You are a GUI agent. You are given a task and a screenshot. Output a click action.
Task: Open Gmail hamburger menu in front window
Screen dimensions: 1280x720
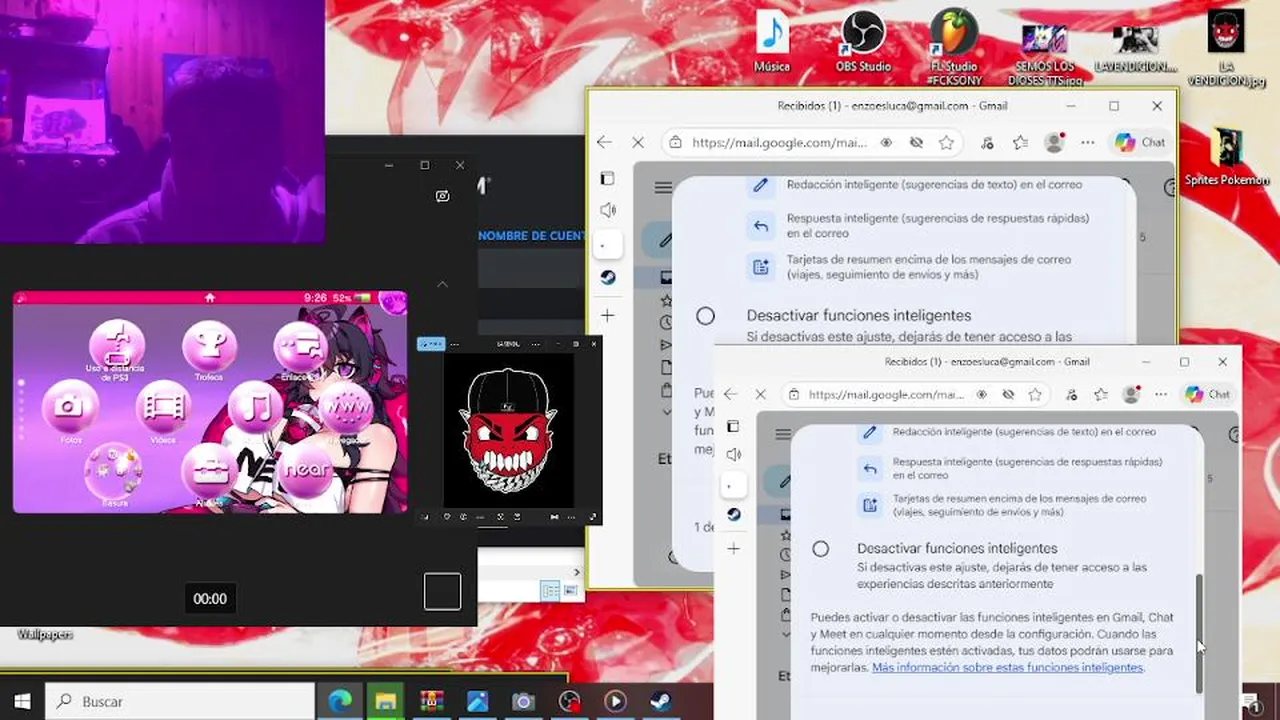[783, 435]
